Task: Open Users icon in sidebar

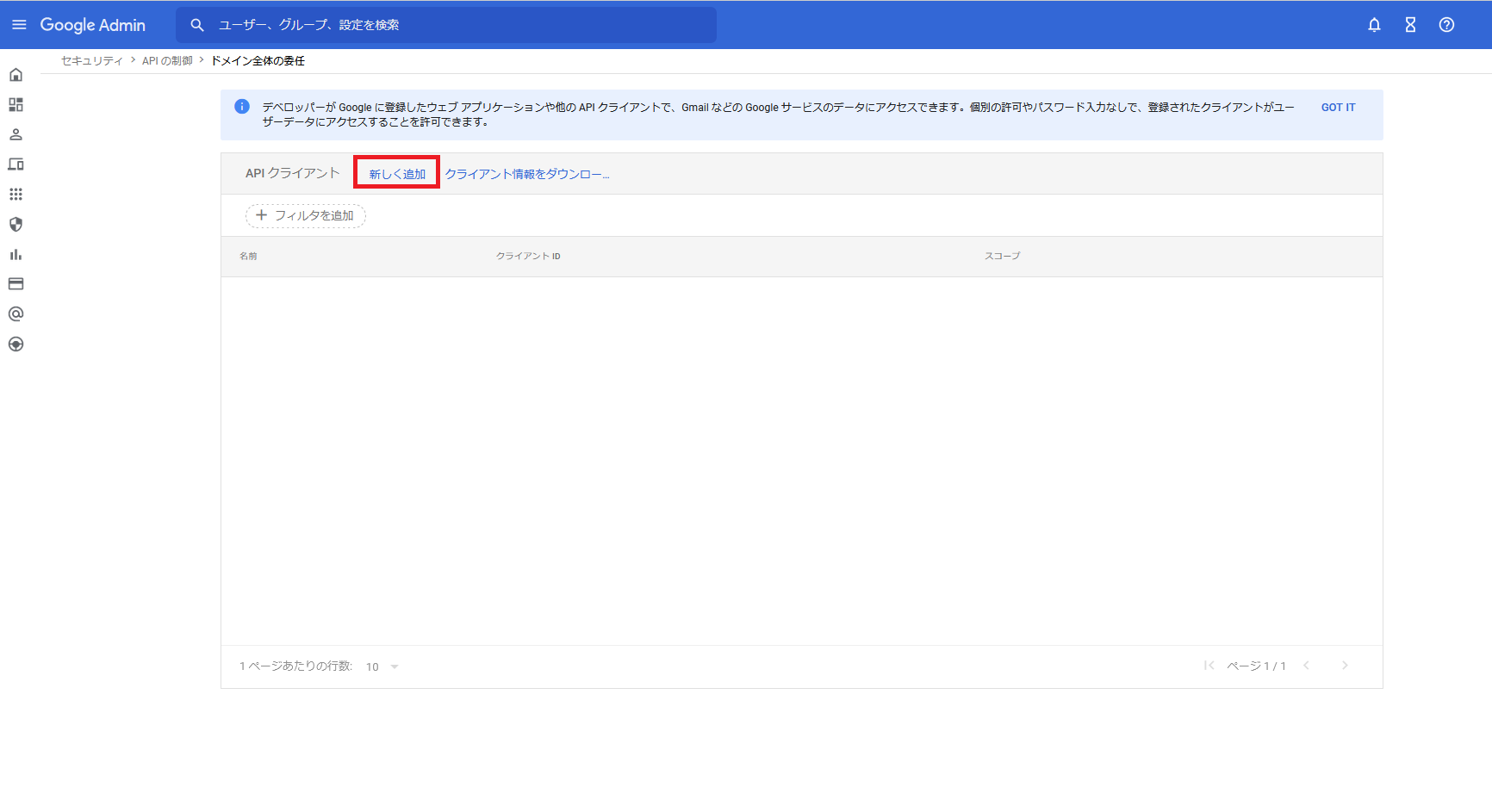Action: [16, 134]
